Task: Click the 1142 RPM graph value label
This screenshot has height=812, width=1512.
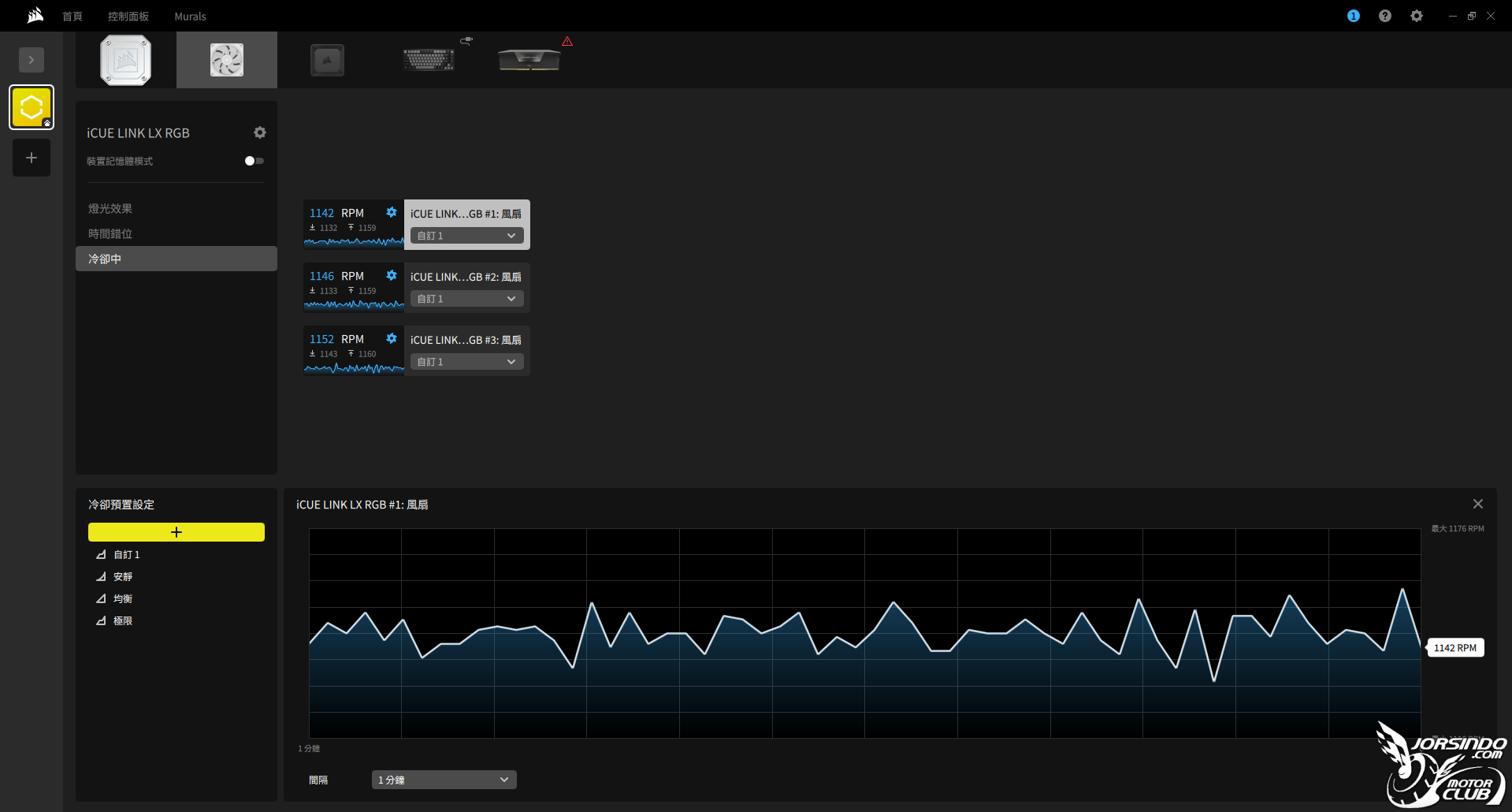Action: click(1455, 648)
